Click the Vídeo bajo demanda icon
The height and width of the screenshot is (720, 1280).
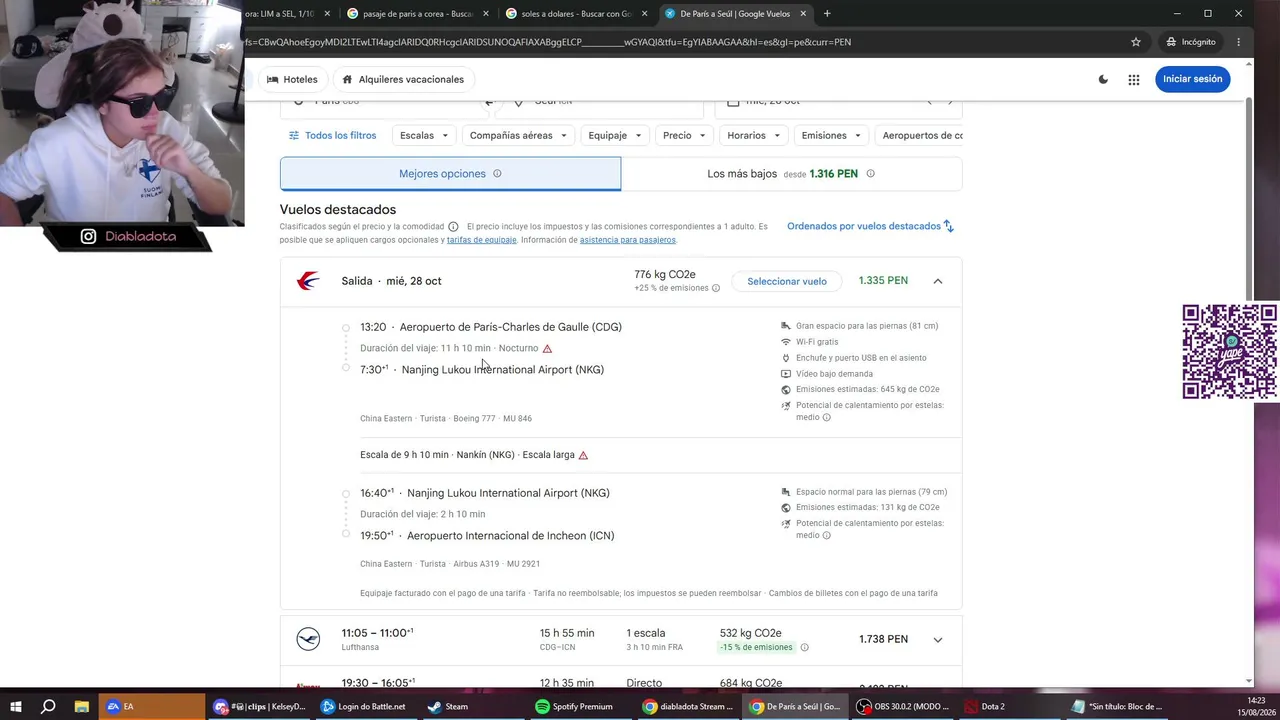pos(786,374)
